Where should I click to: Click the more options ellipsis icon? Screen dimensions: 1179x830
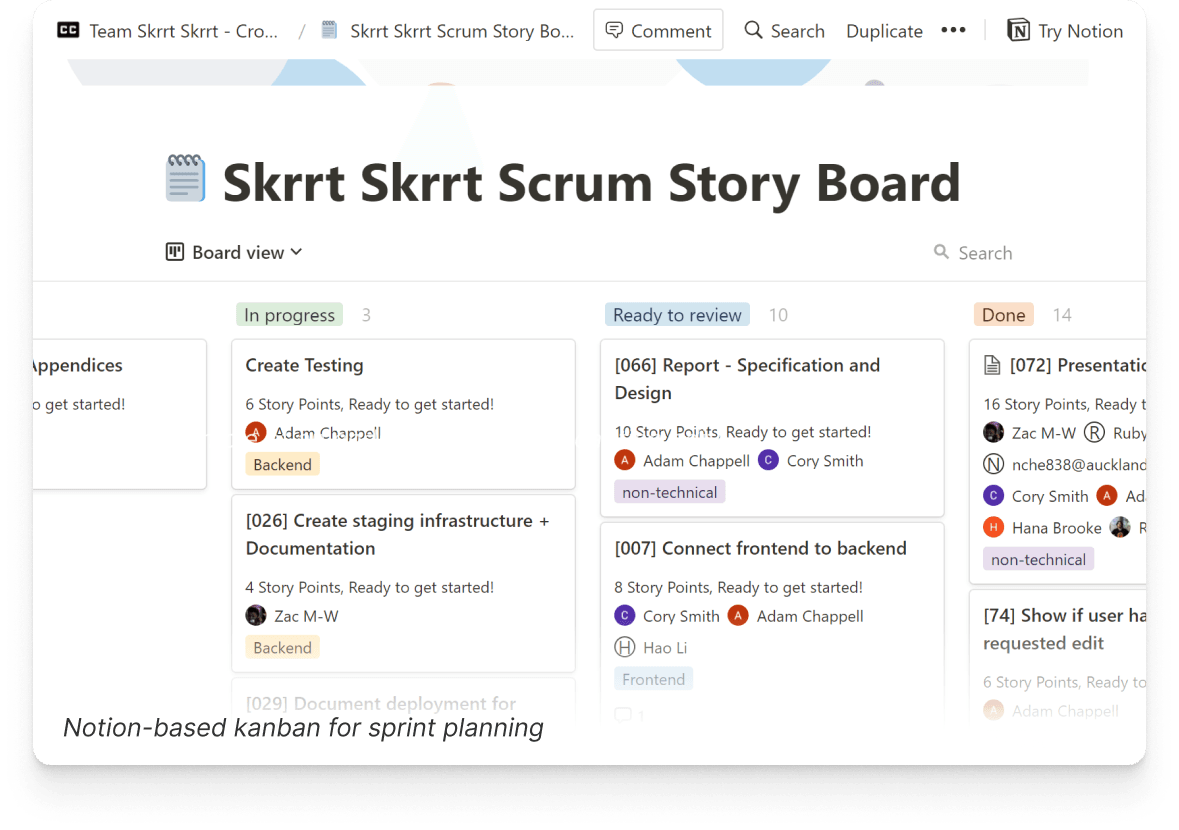click(953, 30)
